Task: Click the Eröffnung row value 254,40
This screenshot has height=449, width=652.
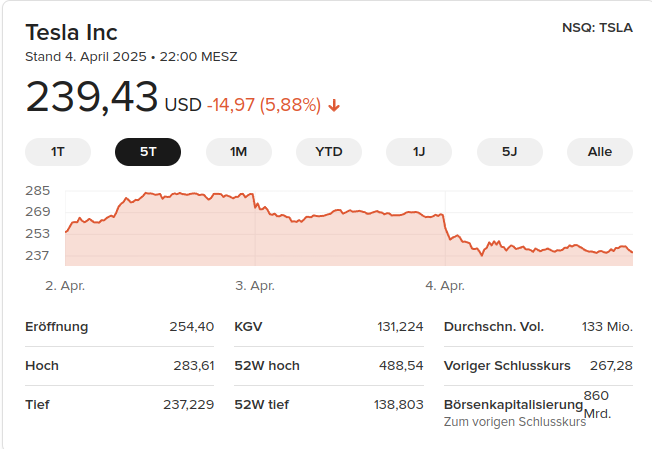Action: coord(192,327)
